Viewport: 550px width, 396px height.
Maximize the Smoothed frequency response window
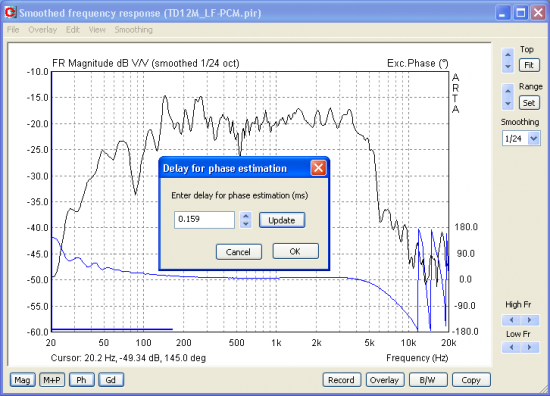tap(521, 13)
